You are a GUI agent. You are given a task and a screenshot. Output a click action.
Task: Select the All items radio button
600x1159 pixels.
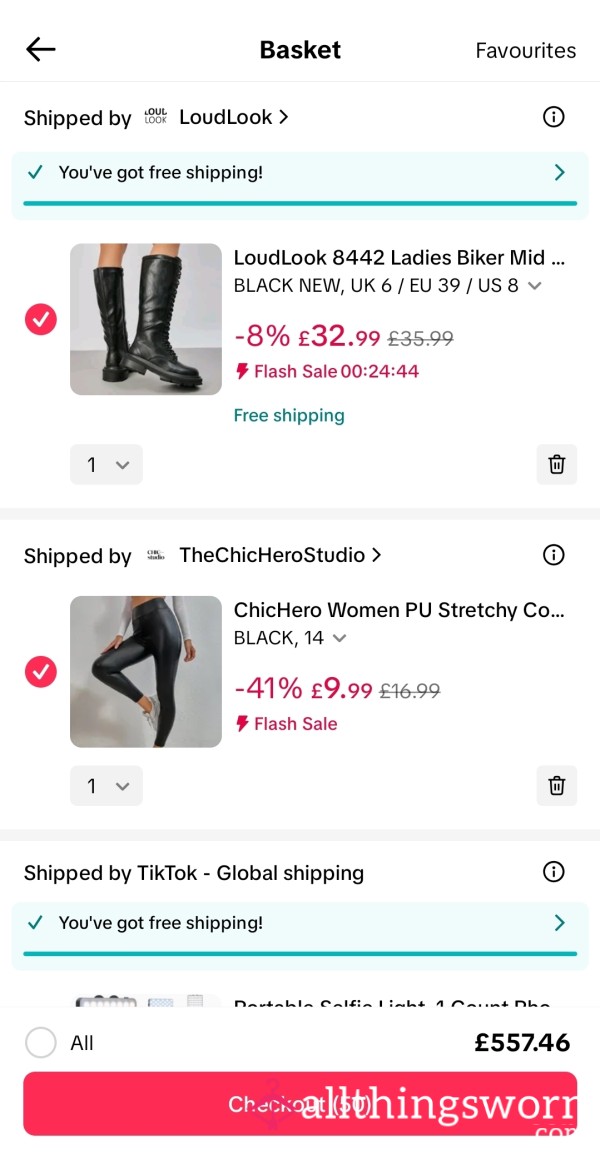click(x=41, y=1042)
